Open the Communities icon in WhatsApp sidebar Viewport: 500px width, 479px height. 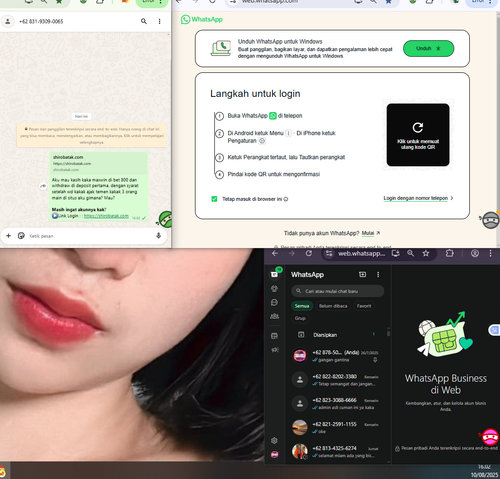(x=274, y=316)
